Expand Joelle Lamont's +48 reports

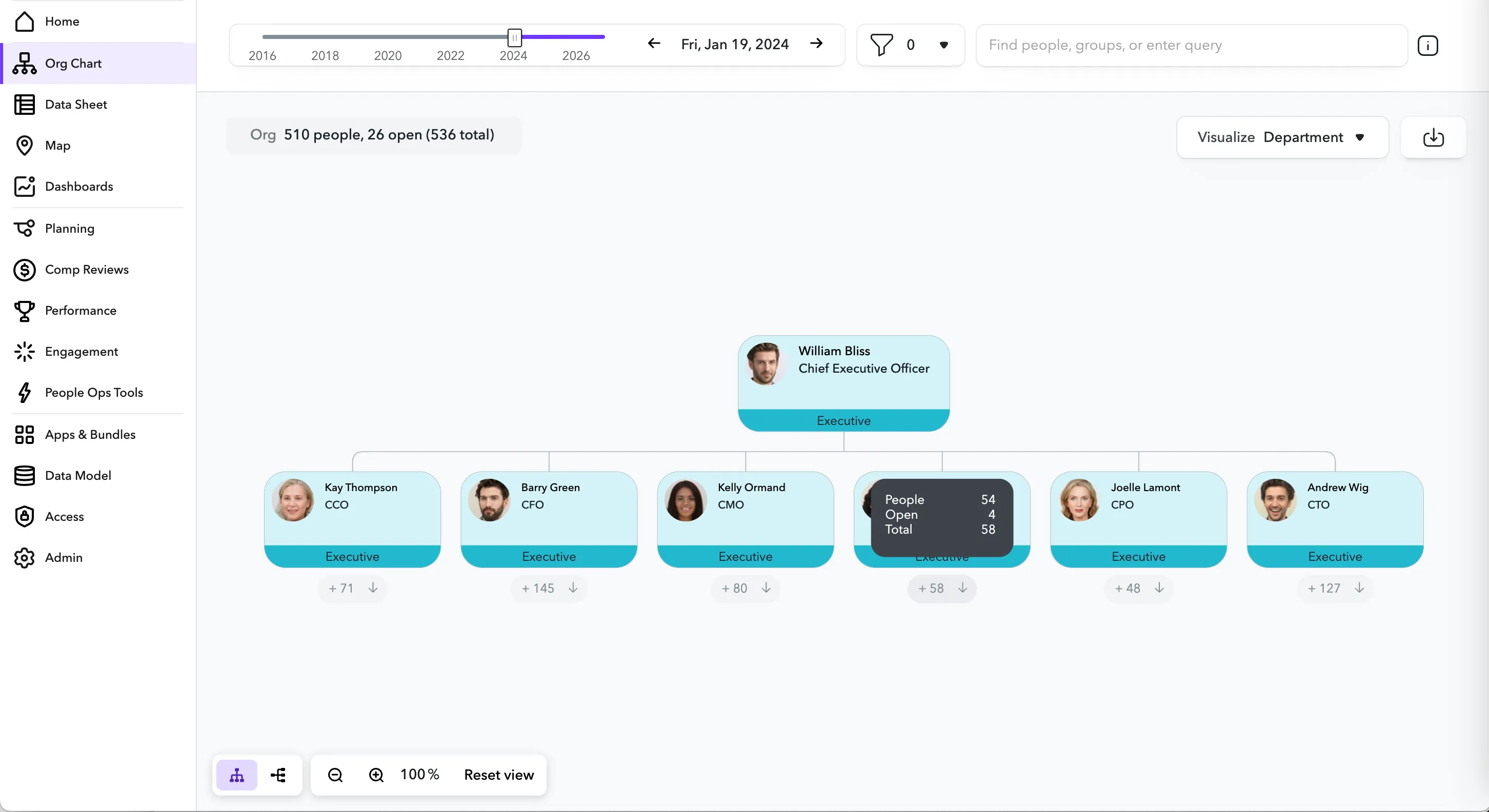(1139, 588)
